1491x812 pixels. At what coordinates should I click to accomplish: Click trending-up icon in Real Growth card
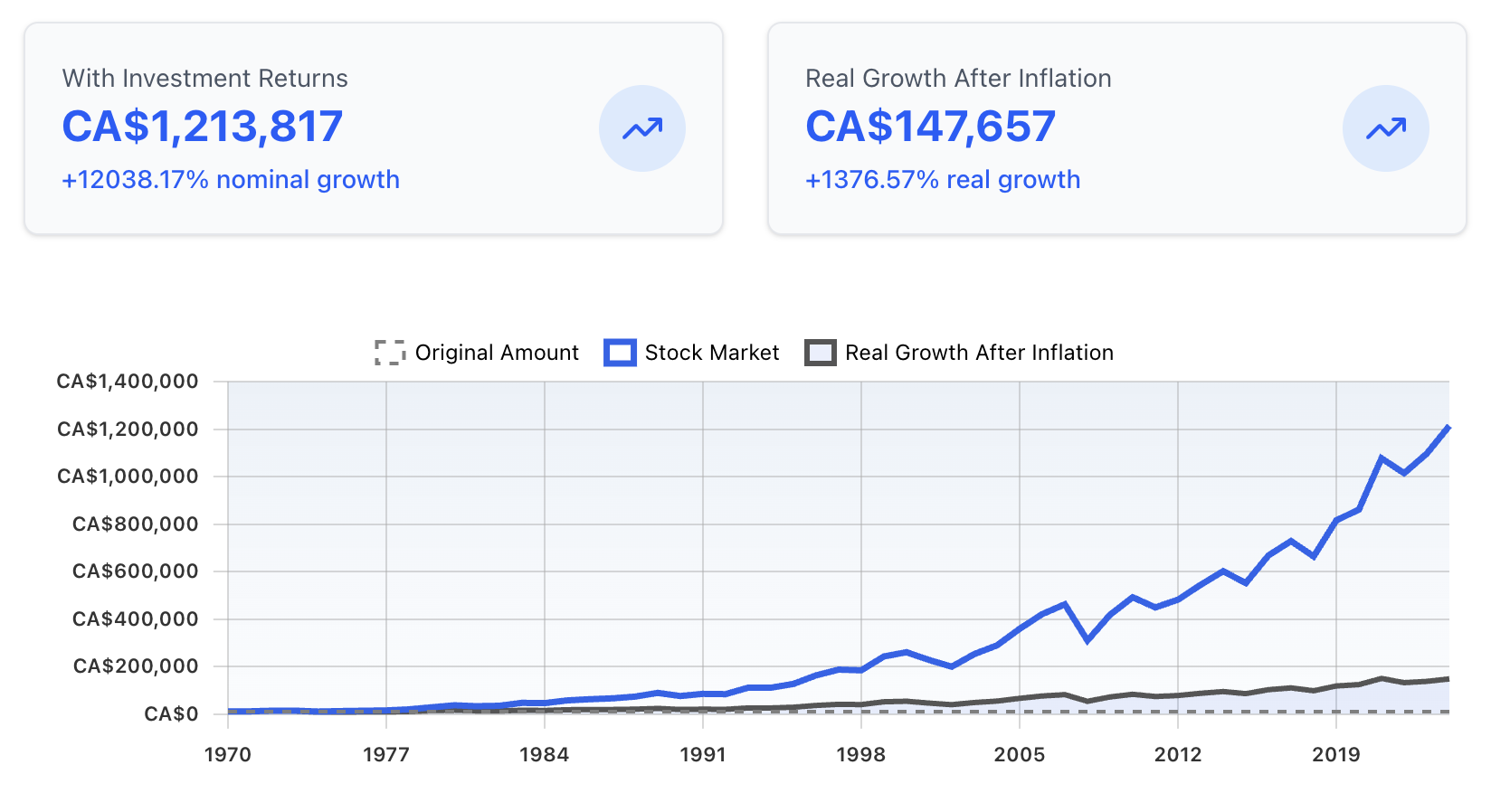(1385, 128)
